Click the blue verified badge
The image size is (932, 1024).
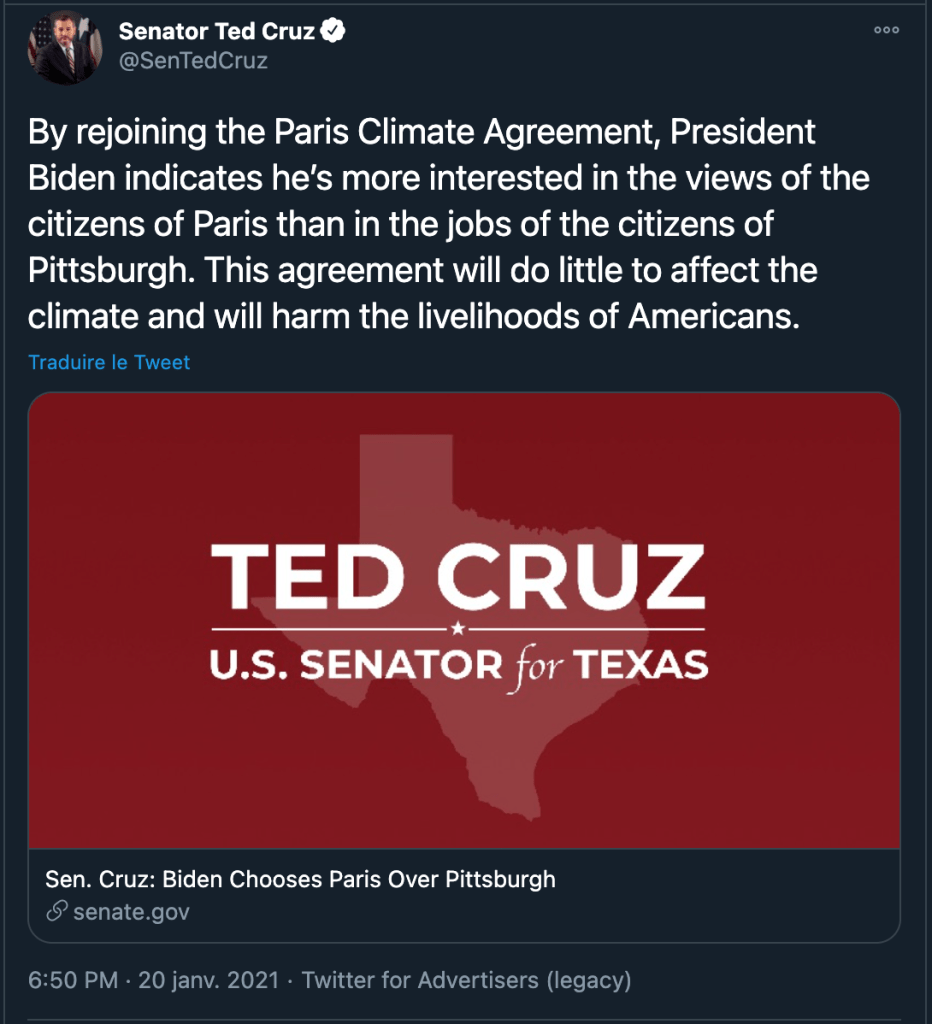click(x=333, y=31)
